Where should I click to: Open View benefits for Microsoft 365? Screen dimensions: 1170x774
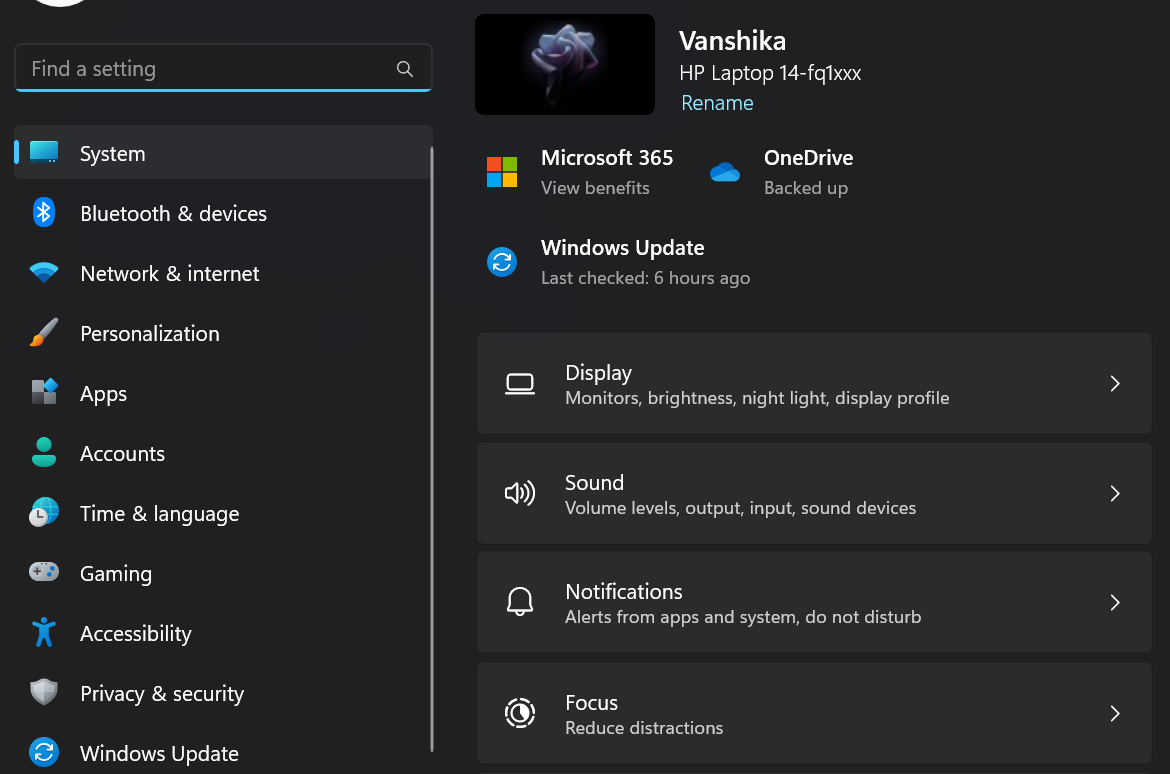(x=595, y=188)
